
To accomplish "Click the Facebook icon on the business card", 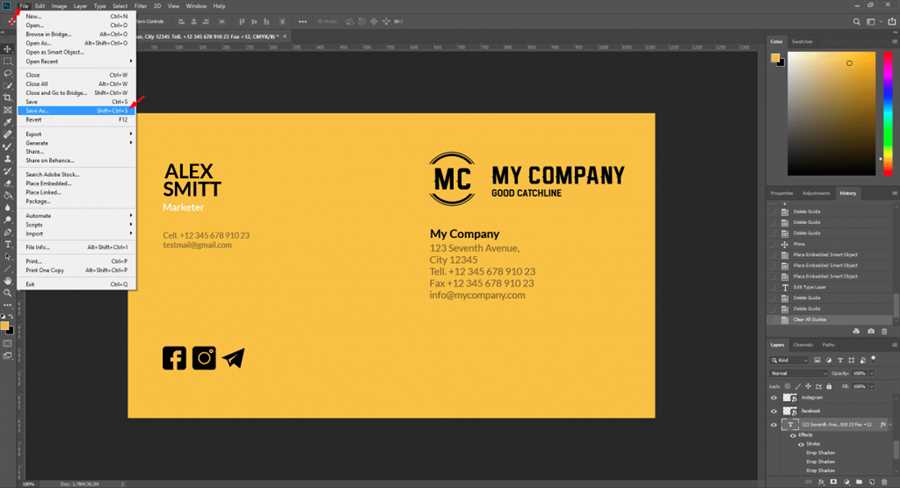I will pyautogui.click(x=174, y=358).
